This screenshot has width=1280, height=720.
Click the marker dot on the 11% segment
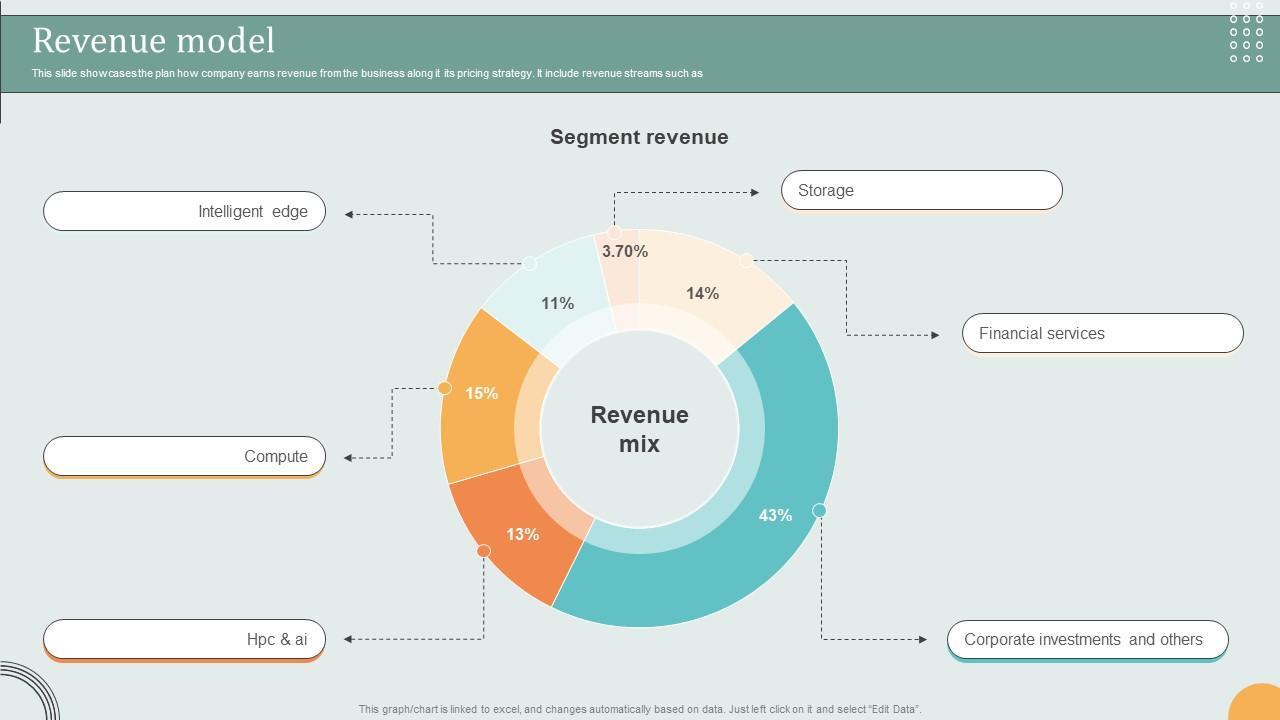pyautogui.click(x=530, y=264)
